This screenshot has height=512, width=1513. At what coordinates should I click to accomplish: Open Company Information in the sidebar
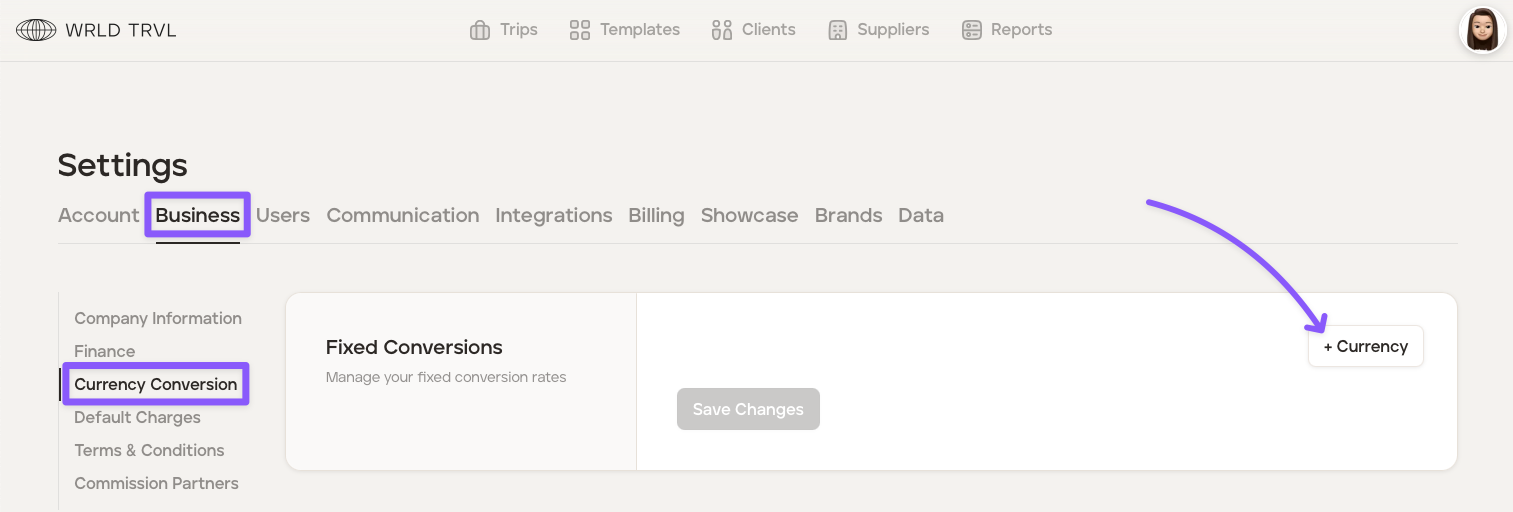[158, 318]
